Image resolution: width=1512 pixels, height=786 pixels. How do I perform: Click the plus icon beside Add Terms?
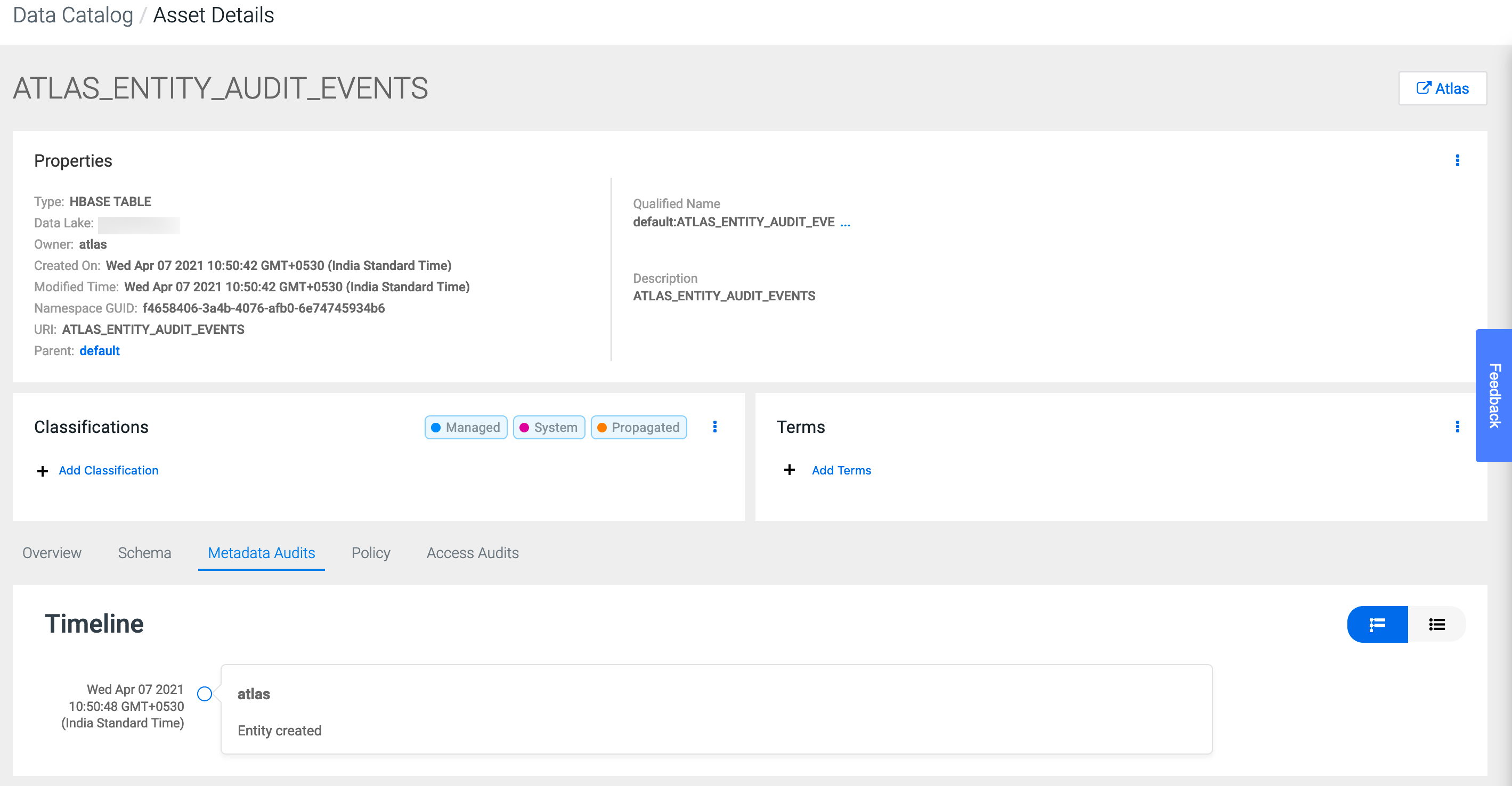790,470
